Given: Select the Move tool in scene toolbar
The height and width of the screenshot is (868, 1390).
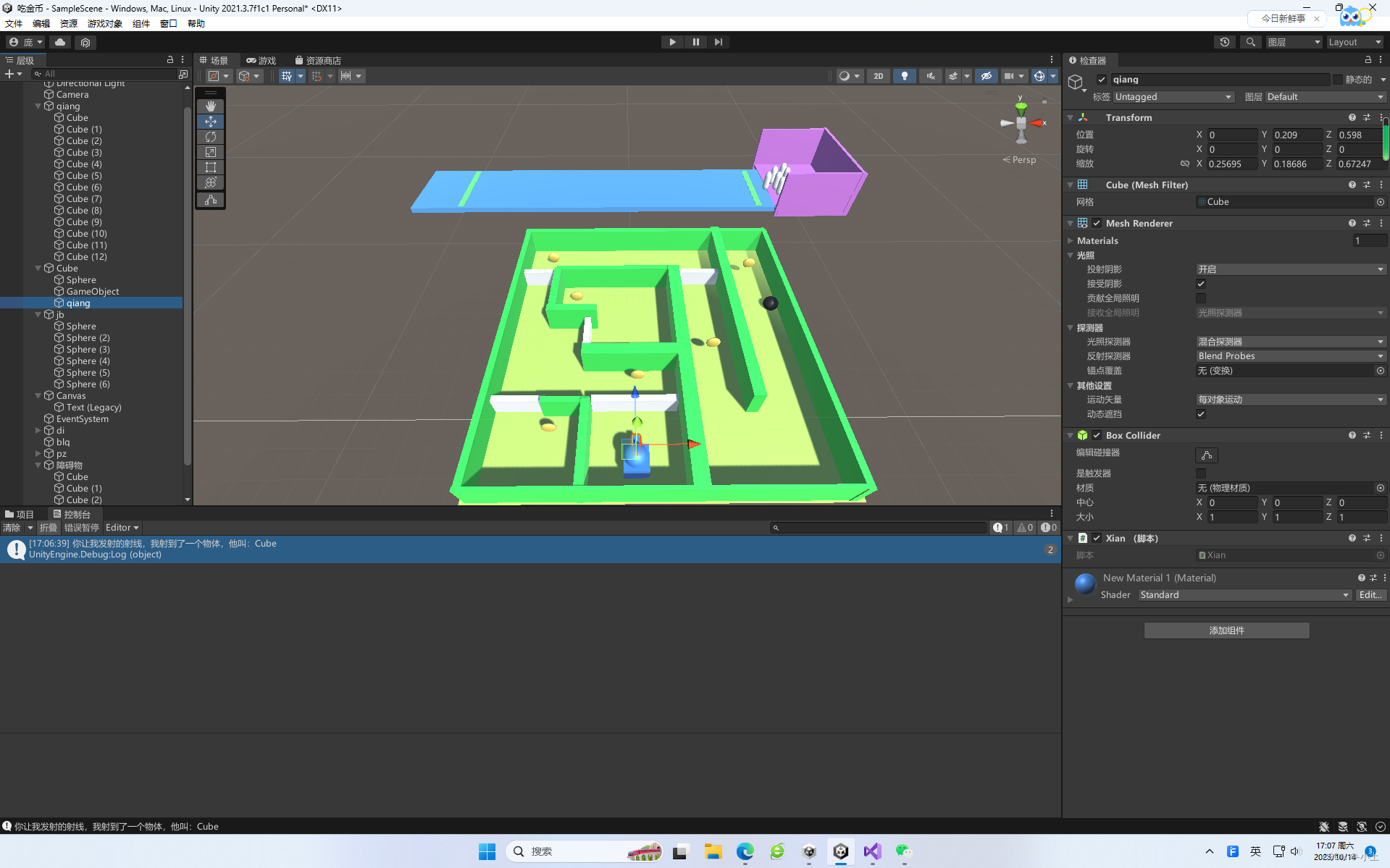Looking at the screenshot, I should coord(211,122).
